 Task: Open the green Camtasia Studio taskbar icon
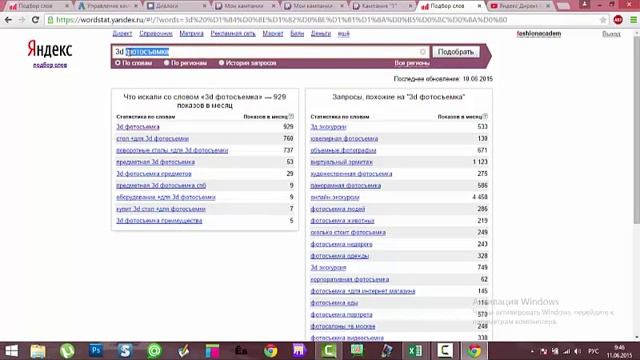[329, 351]
